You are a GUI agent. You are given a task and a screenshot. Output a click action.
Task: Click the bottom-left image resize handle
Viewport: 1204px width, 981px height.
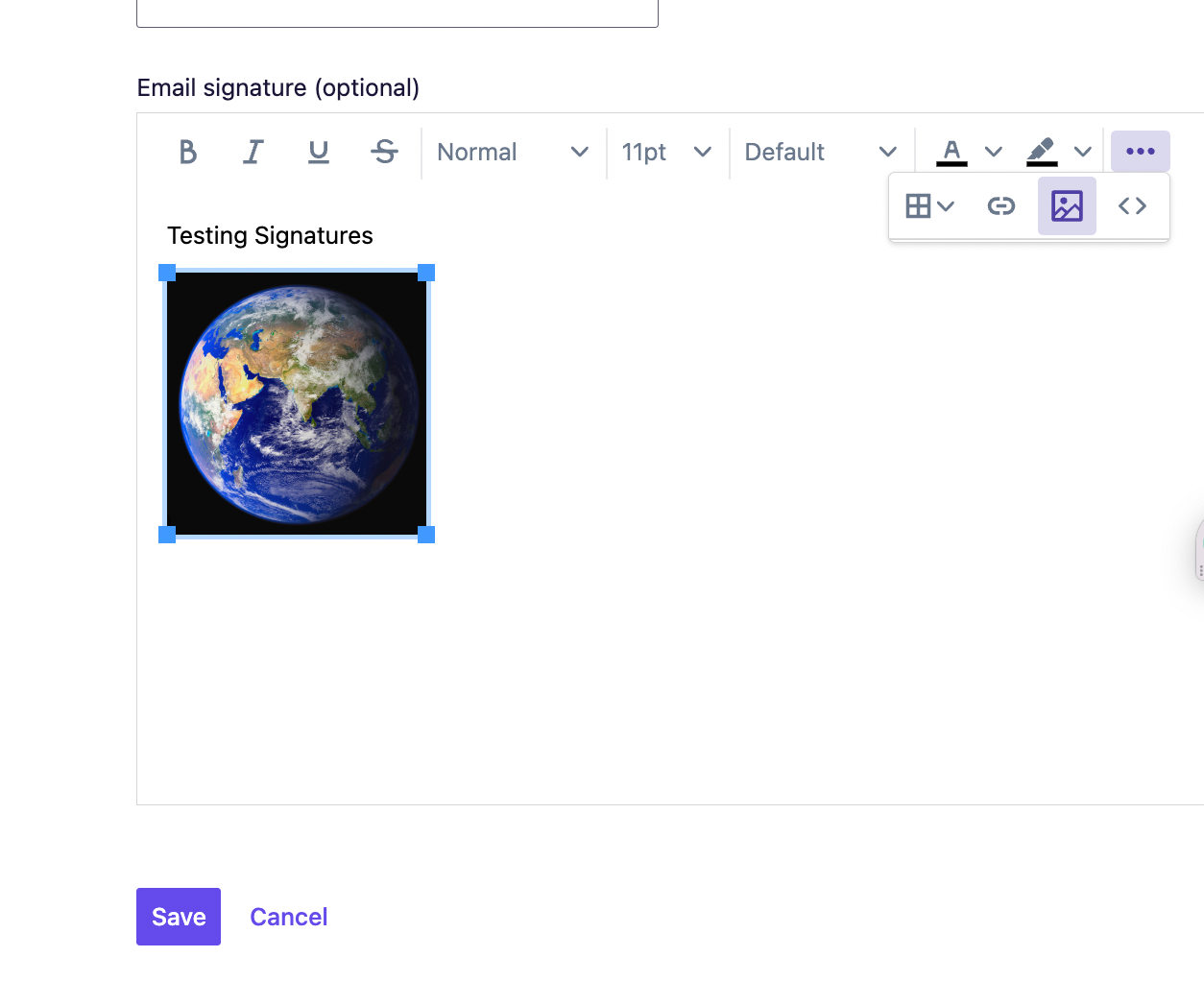(x=167, y=535)
